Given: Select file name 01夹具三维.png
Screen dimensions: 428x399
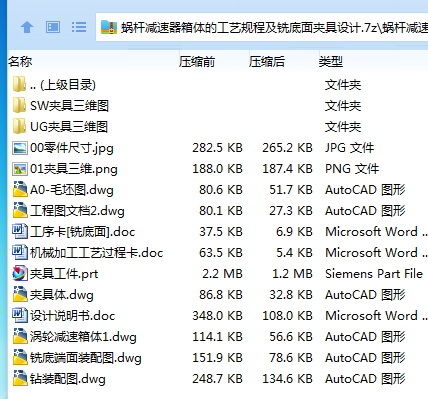Looking at the screenshot, I should [x=74, y=169].
